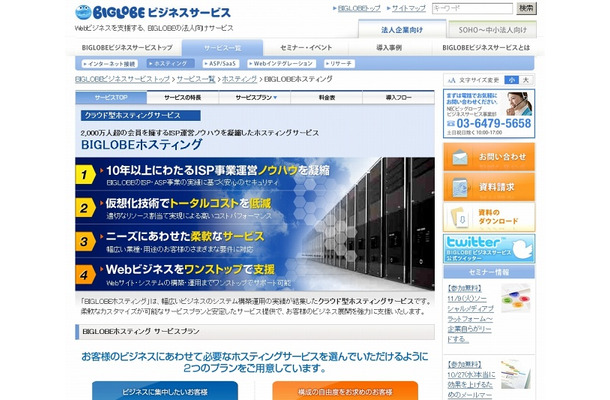Click the download folder icon on 資料のダウンロード
Viewport: 610px width, 400px height.
coord(460,217)
